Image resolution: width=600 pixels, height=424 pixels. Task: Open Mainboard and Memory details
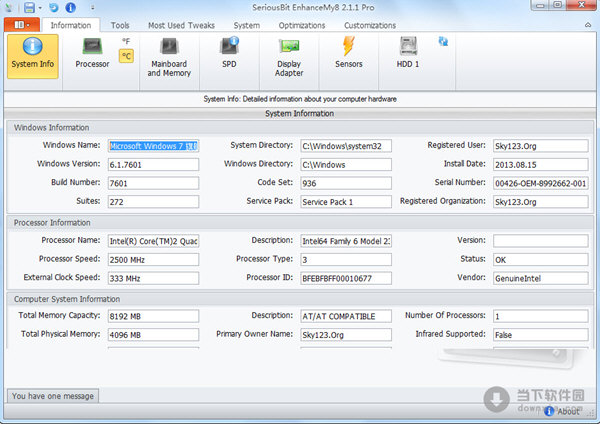[169, 57]
